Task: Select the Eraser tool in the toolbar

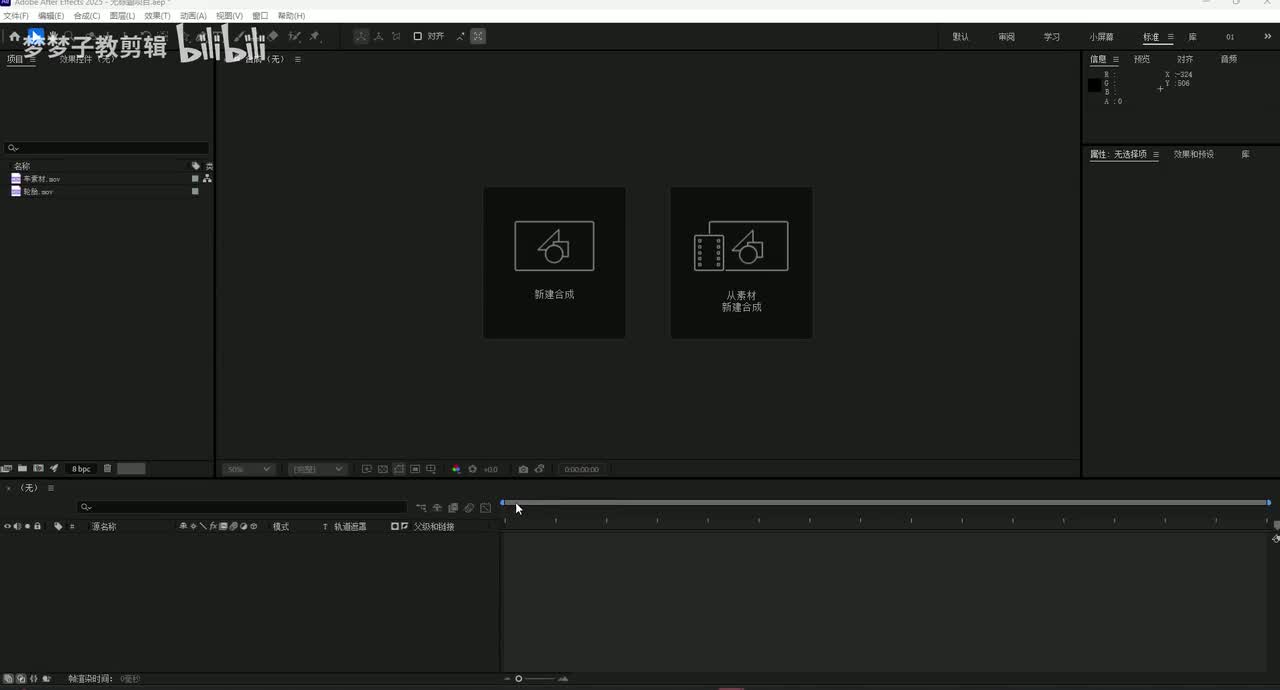Action: point(274,36)
